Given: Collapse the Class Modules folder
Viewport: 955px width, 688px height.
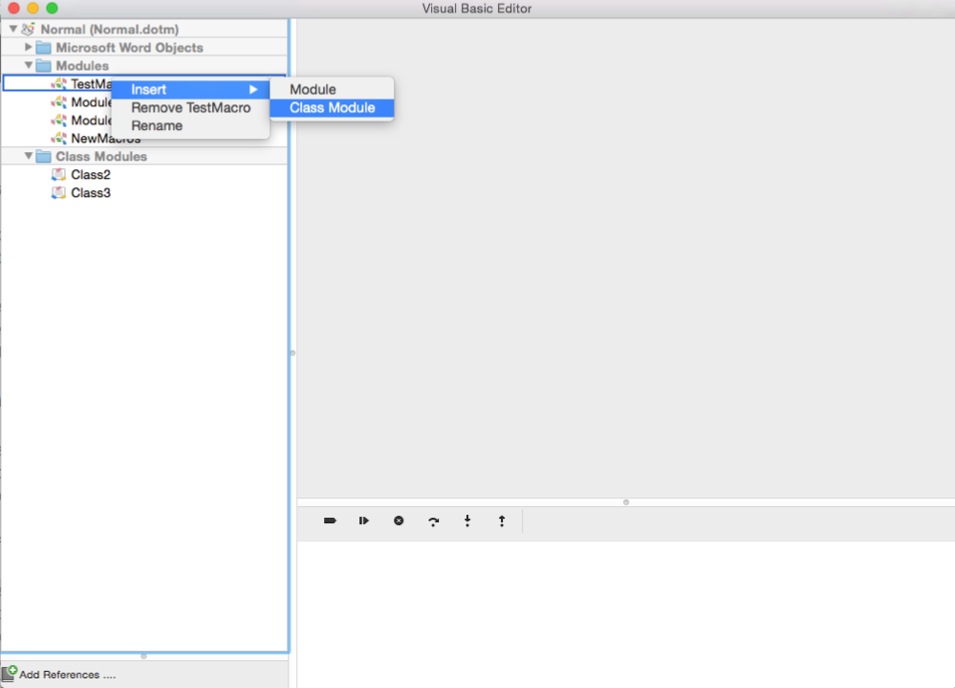Looking at the screenshot, I should click(28, 156).
